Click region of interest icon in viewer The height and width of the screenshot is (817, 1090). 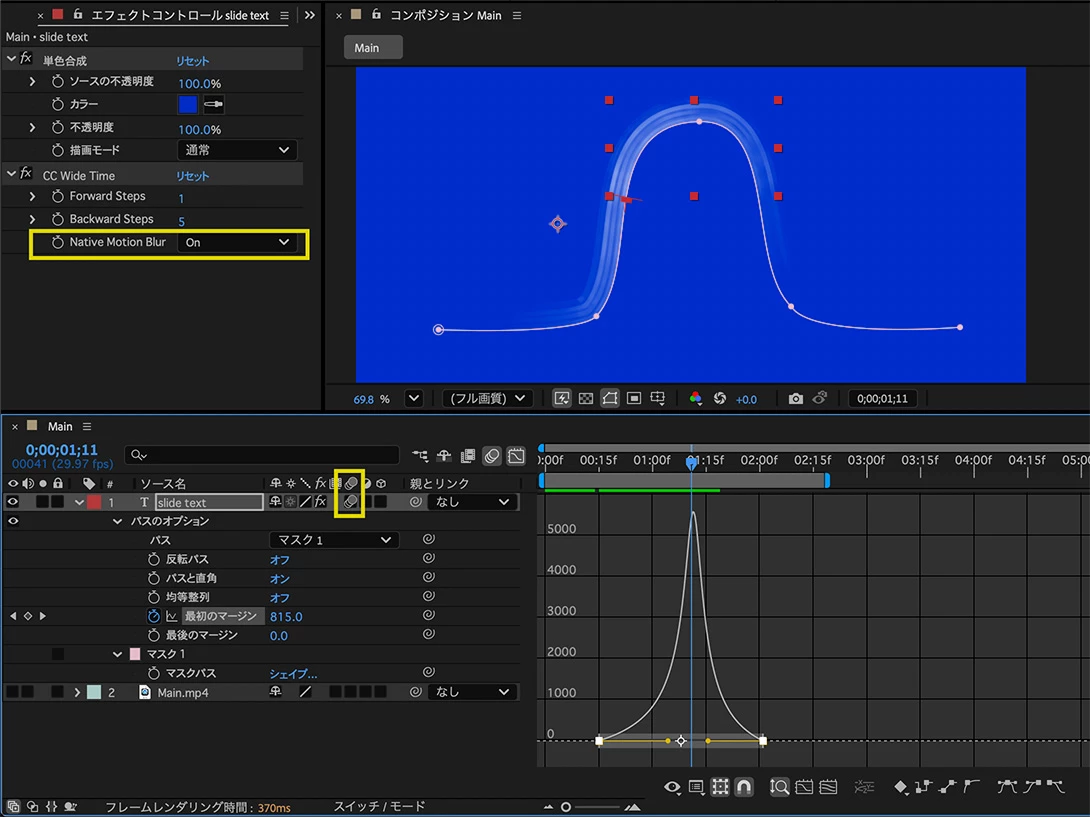point(633,398)
